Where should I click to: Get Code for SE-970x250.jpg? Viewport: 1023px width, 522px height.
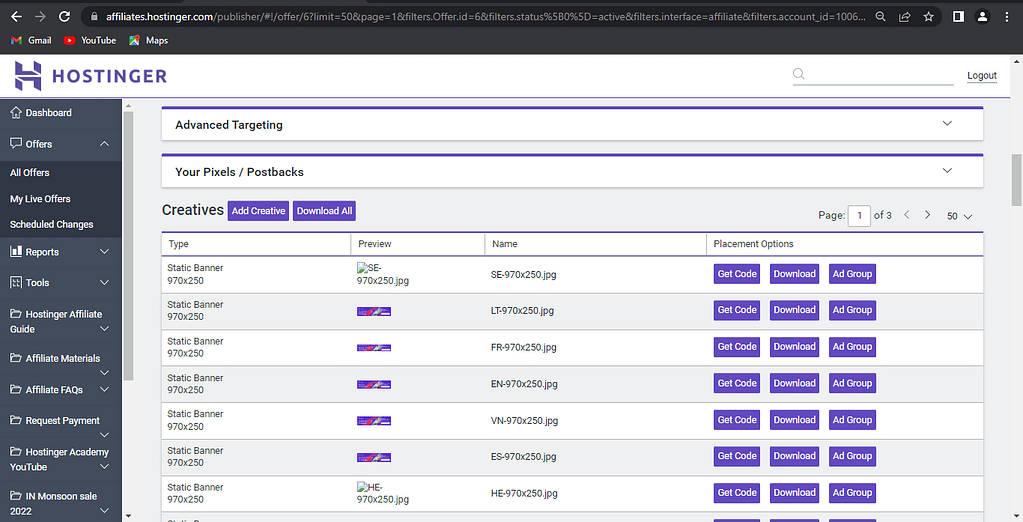pyautogui.click(x=737, y=274)
